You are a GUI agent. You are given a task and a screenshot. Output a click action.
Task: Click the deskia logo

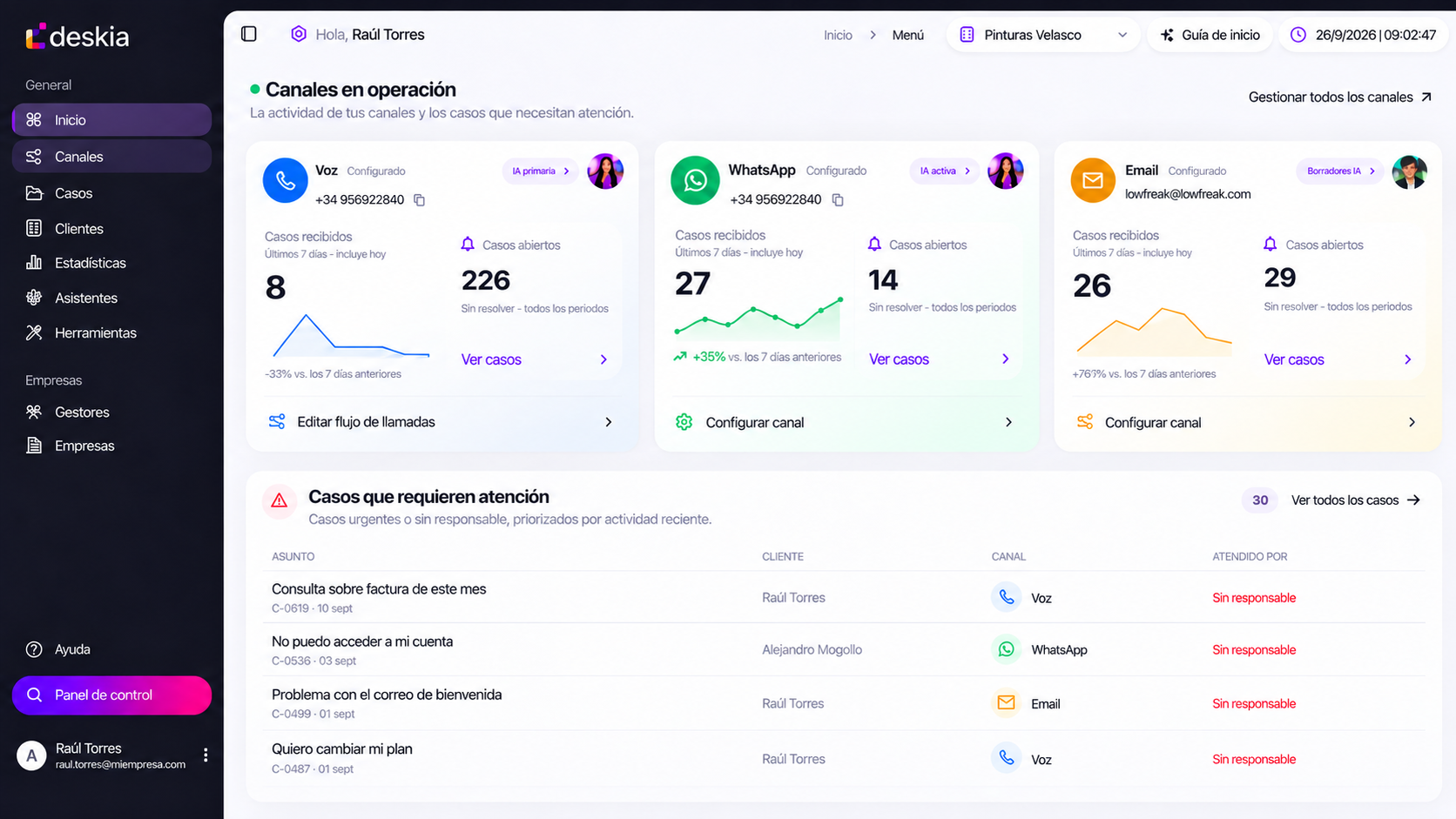click(x=78, y=37)
